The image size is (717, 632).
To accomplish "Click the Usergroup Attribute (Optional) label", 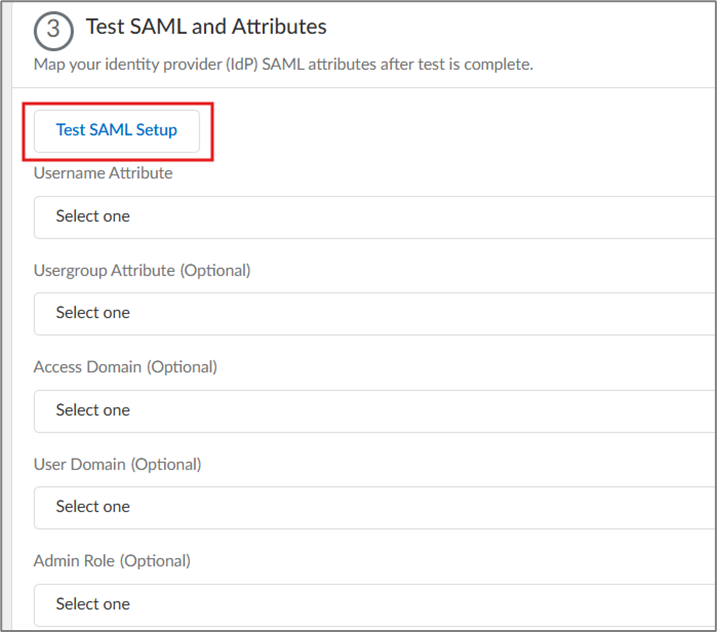I will click(x=142, y=270).
